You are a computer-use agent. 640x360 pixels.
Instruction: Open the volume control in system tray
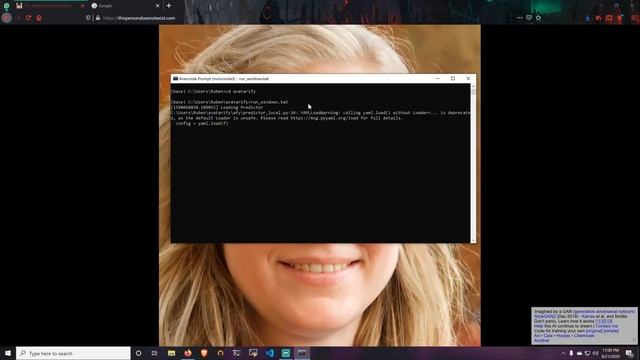point(596,353)
